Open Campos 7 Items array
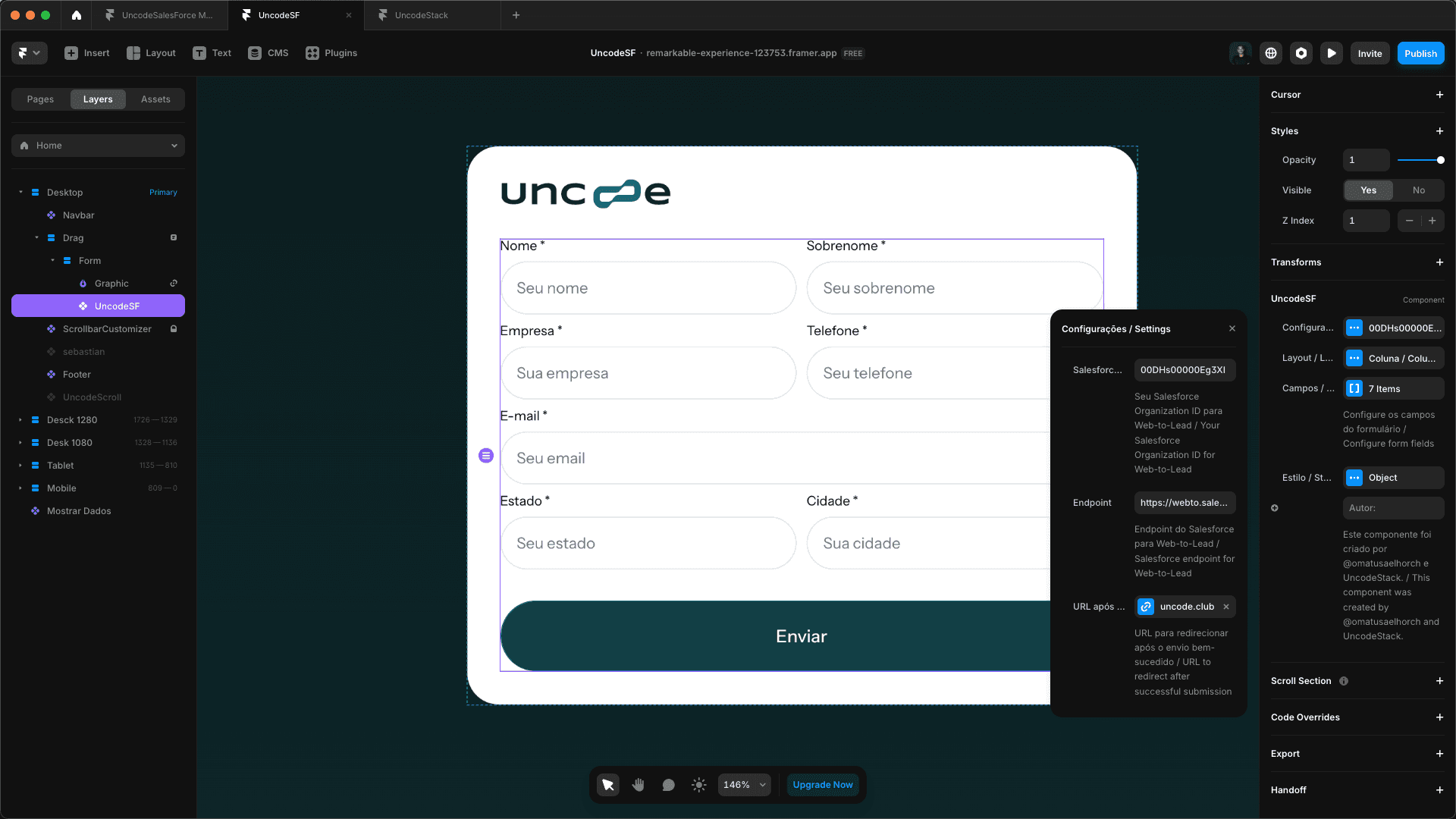1456x819 pixels. coord(1394,388)
